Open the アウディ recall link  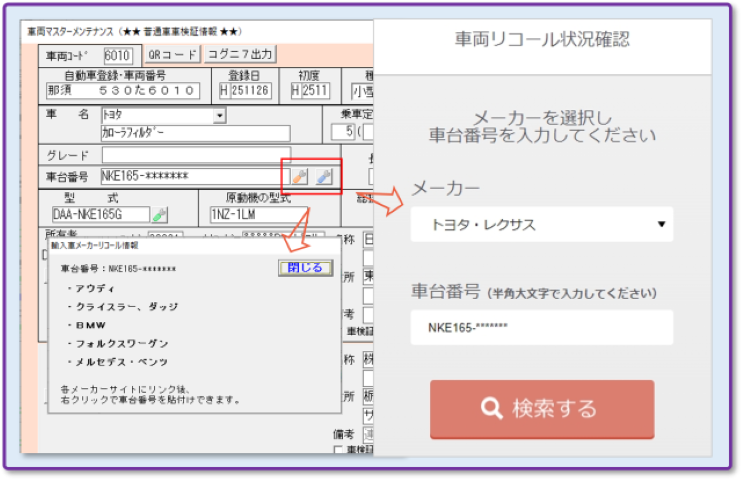click(x=94, y=289)
